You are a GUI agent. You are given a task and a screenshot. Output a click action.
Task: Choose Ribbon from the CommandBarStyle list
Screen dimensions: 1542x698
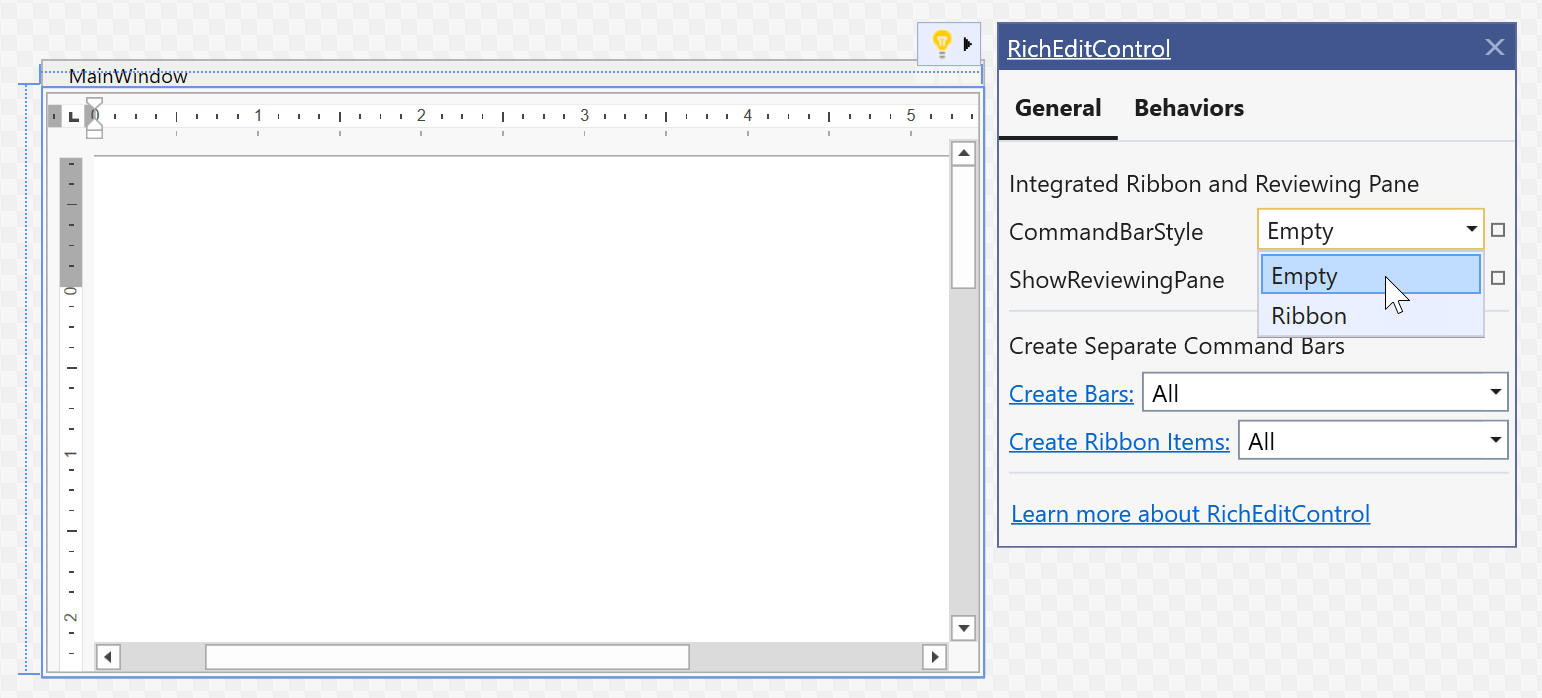click(1309, 316)
